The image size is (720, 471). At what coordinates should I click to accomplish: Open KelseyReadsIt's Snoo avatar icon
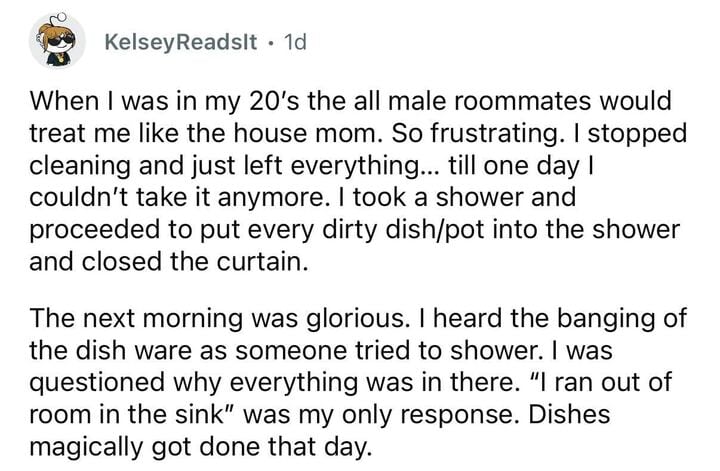tap(57, 41)
